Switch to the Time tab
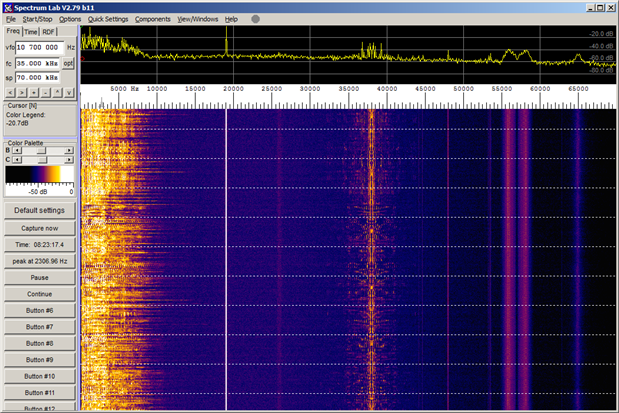The width and height of the screenshot is (619, 413). point(31,32)
